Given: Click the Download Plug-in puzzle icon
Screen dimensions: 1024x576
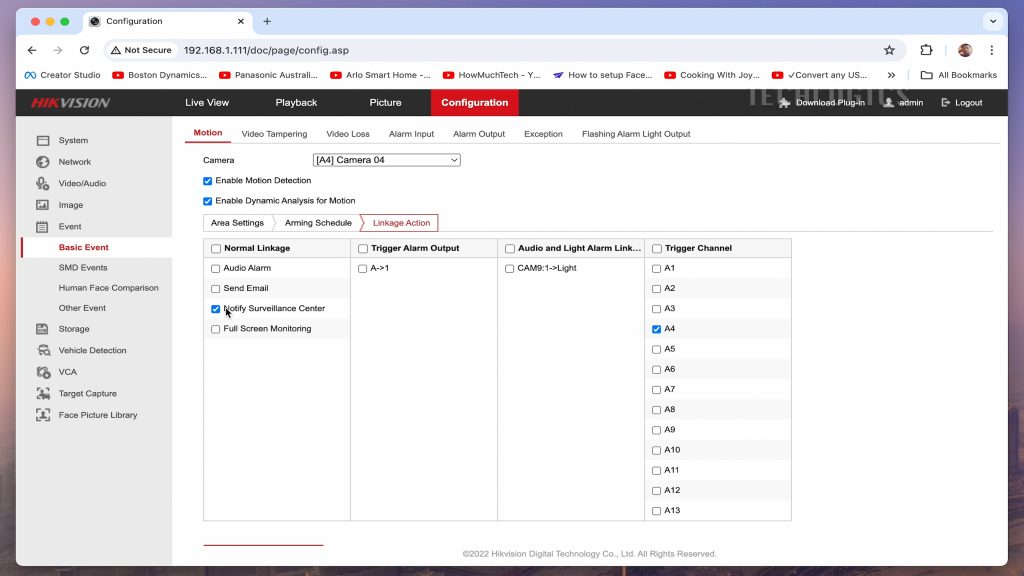Looking at the screenshot, I should coord(785,103).
